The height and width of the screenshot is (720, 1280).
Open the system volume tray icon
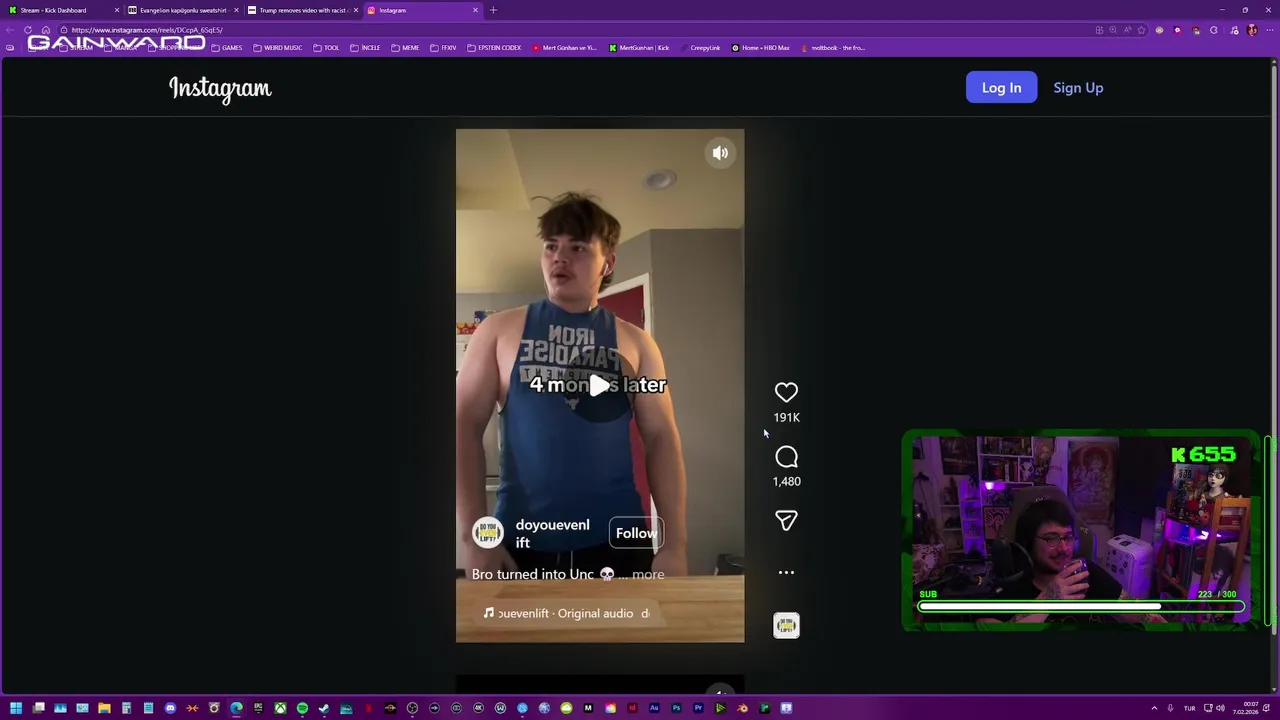coord(1220,708)
